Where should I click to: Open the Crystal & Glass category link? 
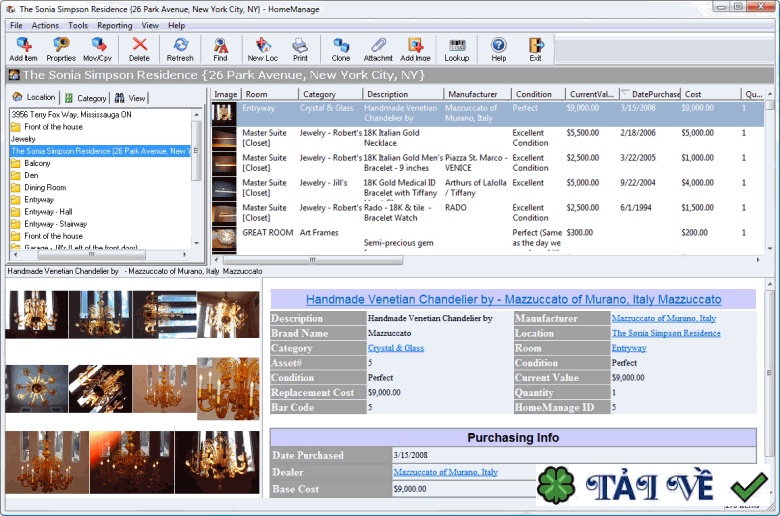point(395,348)
